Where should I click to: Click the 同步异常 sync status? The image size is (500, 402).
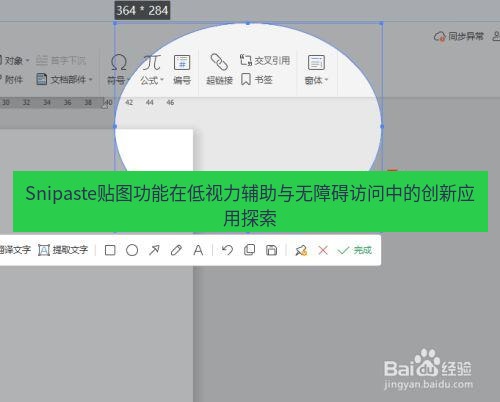pyautogui.click(x=459, y=36)
